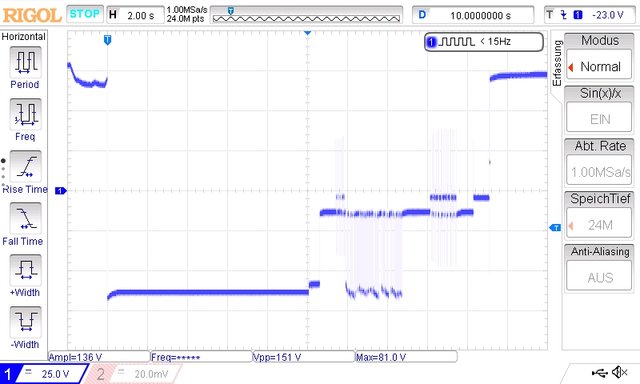Click the measurement page dots indicator

[4, 174]
